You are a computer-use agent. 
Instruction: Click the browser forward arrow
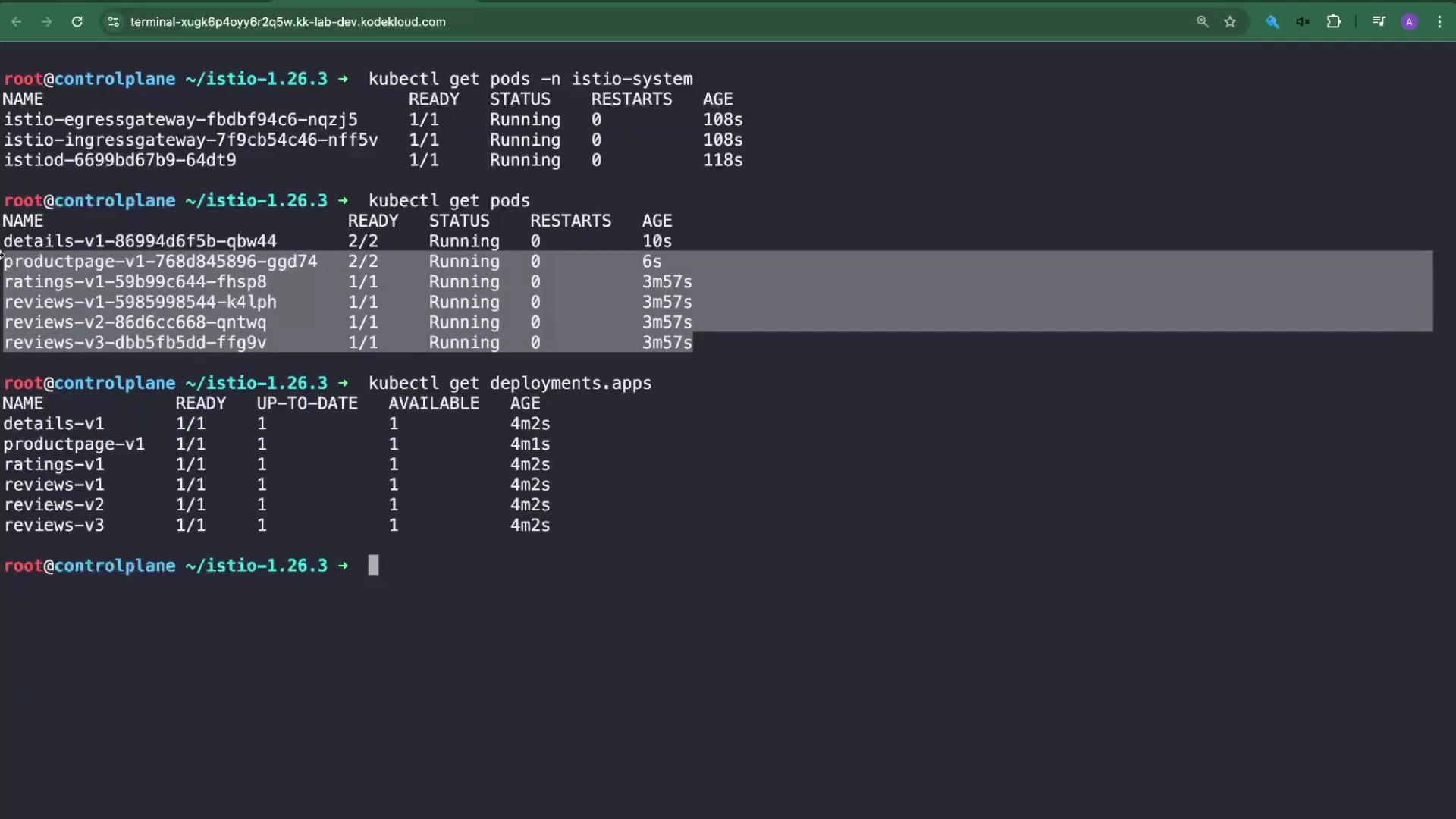click(x=47, y=22)
